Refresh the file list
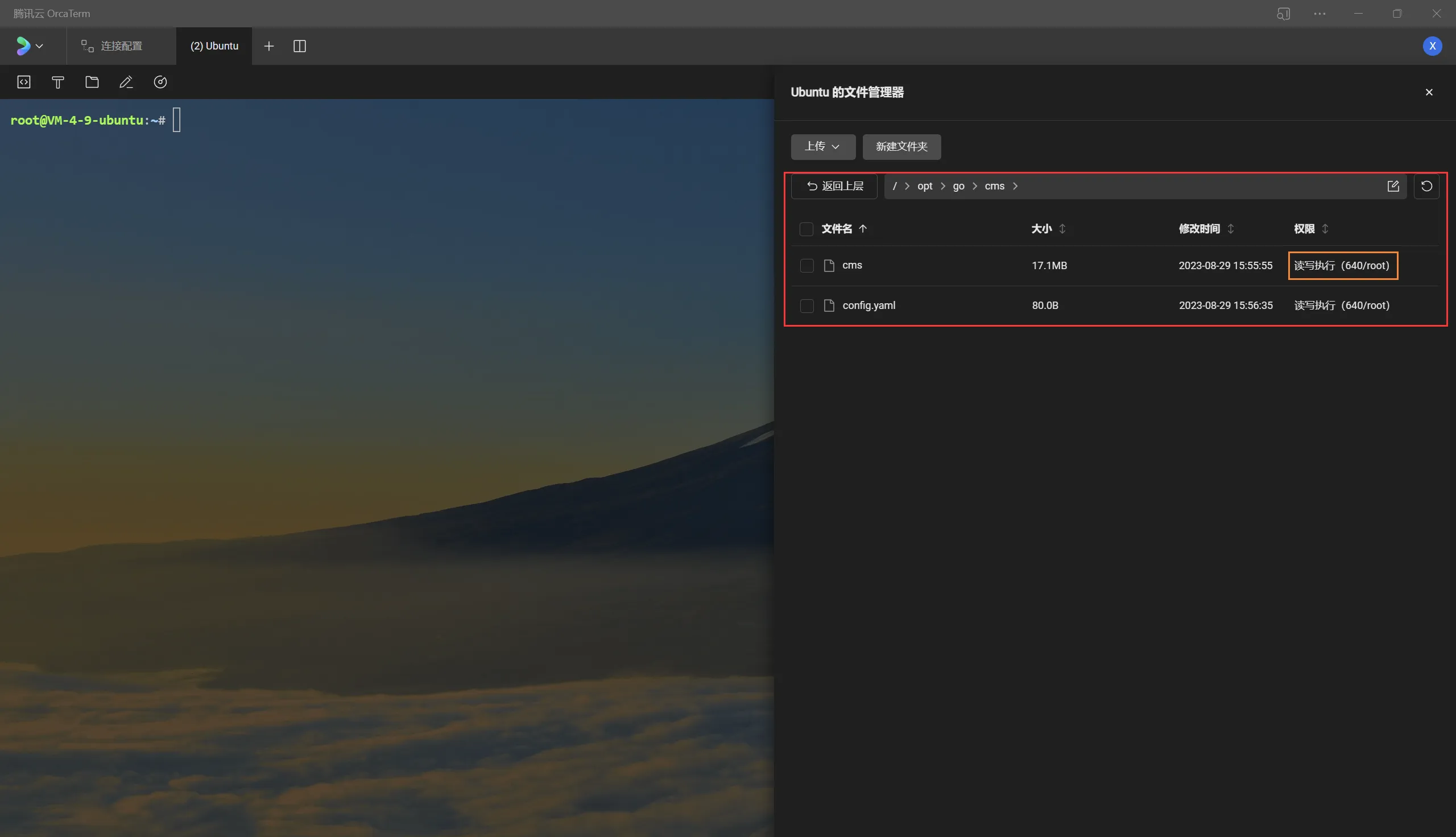Viewport: 1456px width, 837px height. (x=1426, y=185)
